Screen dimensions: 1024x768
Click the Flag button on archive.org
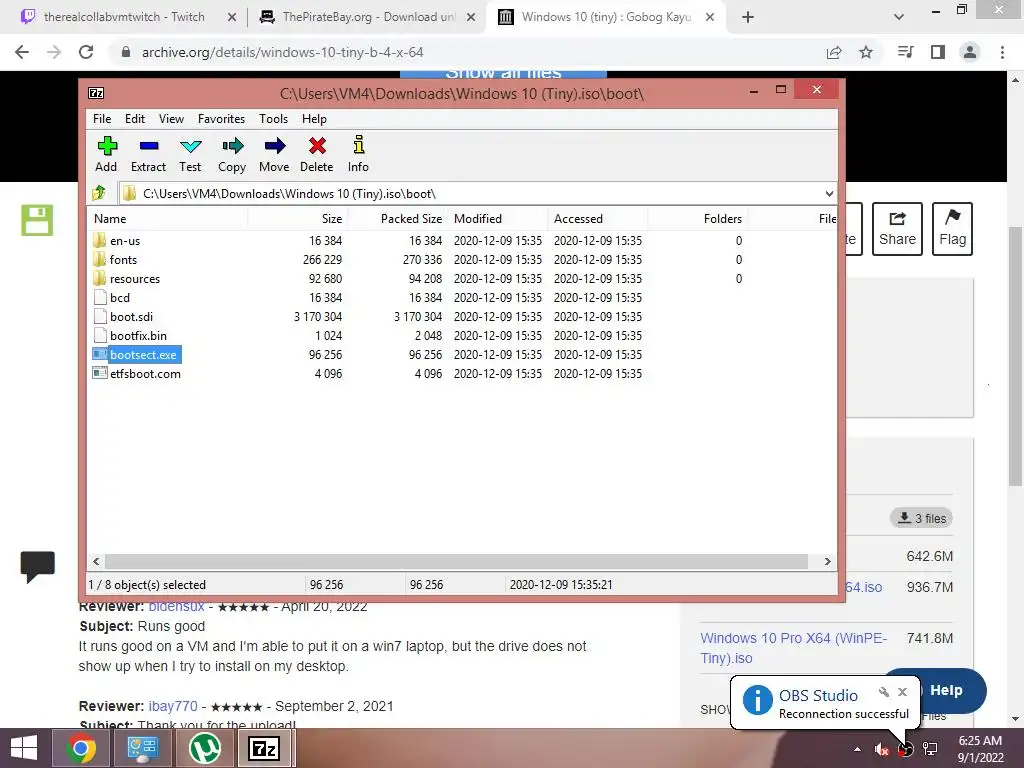[952, 229]
